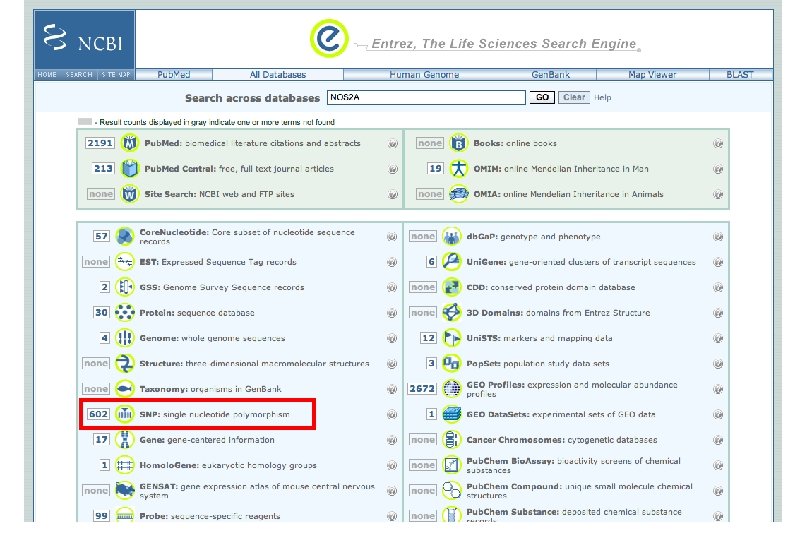Image resolution: width=810 pixels, height=540 pixels.
Task: Click the GEO DataSets icon
Action: (451, 414)
